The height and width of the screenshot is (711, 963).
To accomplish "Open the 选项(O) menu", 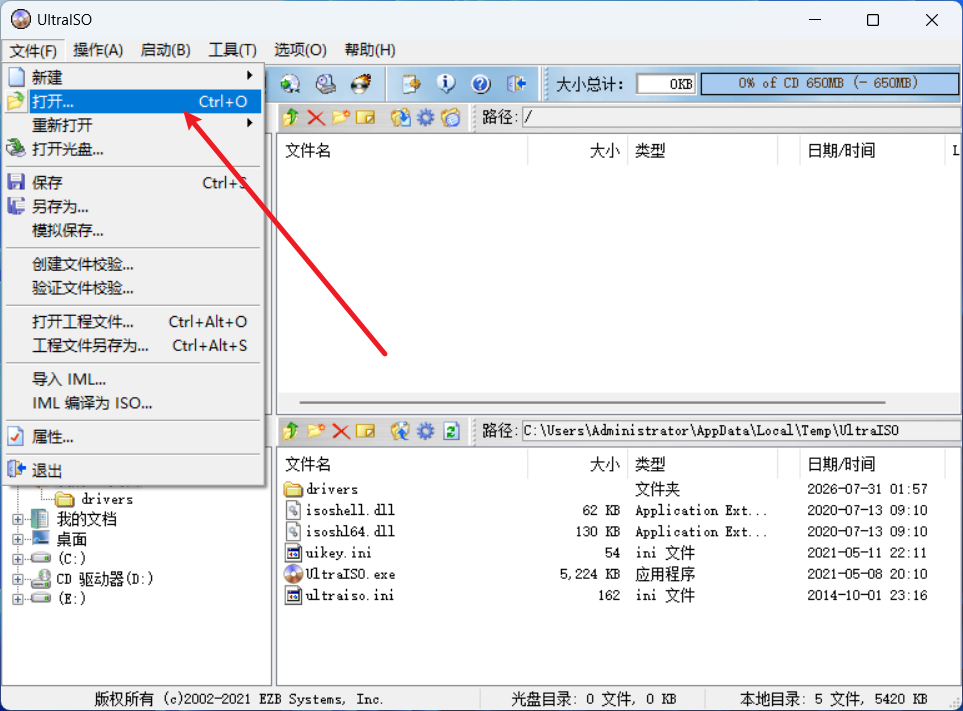I will (300, 50).
